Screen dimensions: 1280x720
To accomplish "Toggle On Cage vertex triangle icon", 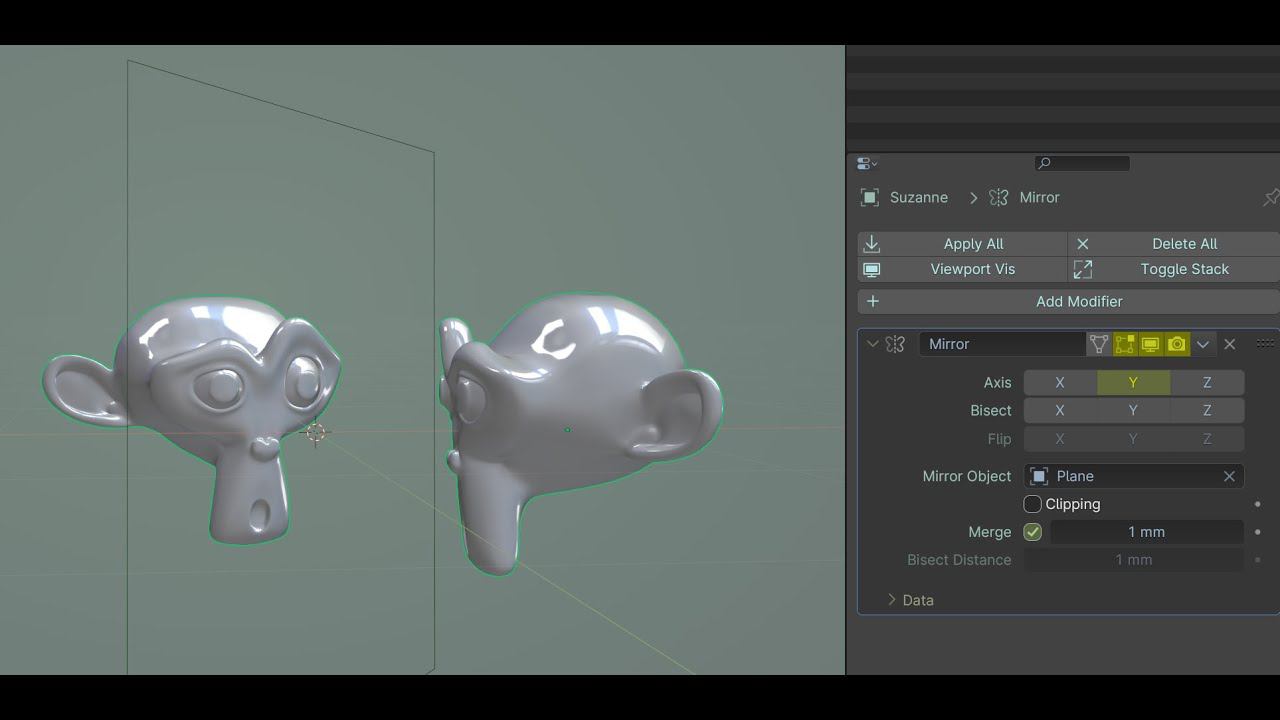I will coord(1099,344).
